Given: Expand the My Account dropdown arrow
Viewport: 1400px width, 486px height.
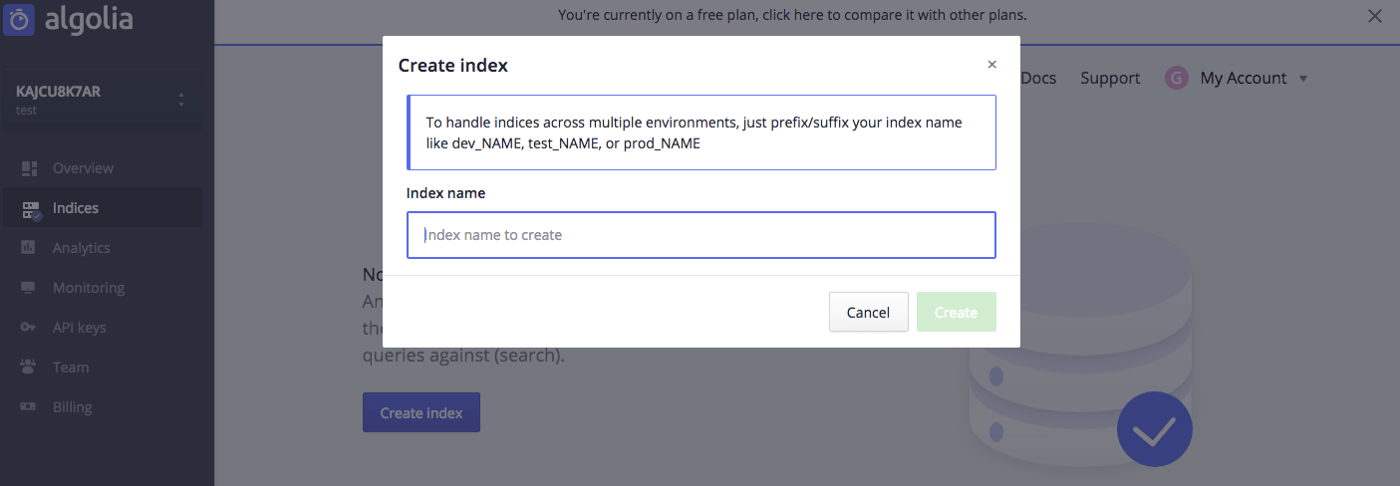Looking at the screenshot, I should tap(1303, 79).
